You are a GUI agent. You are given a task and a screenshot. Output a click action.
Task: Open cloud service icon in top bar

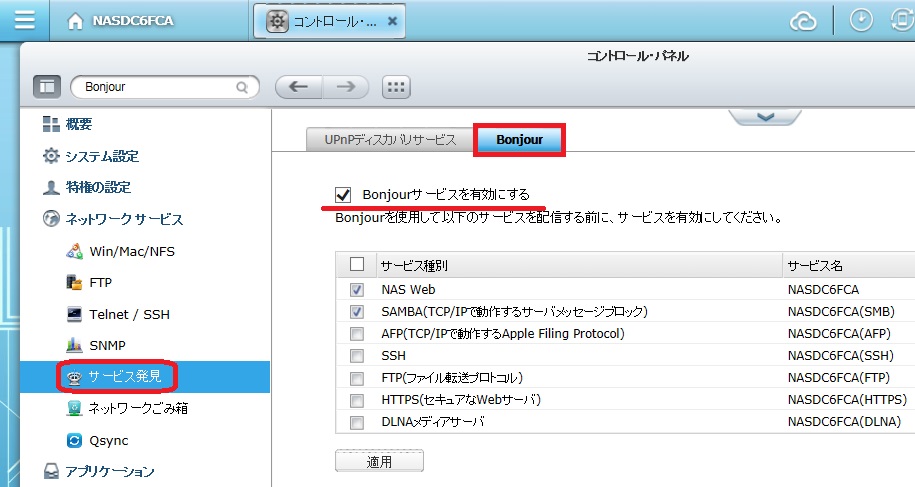[803, 22]
